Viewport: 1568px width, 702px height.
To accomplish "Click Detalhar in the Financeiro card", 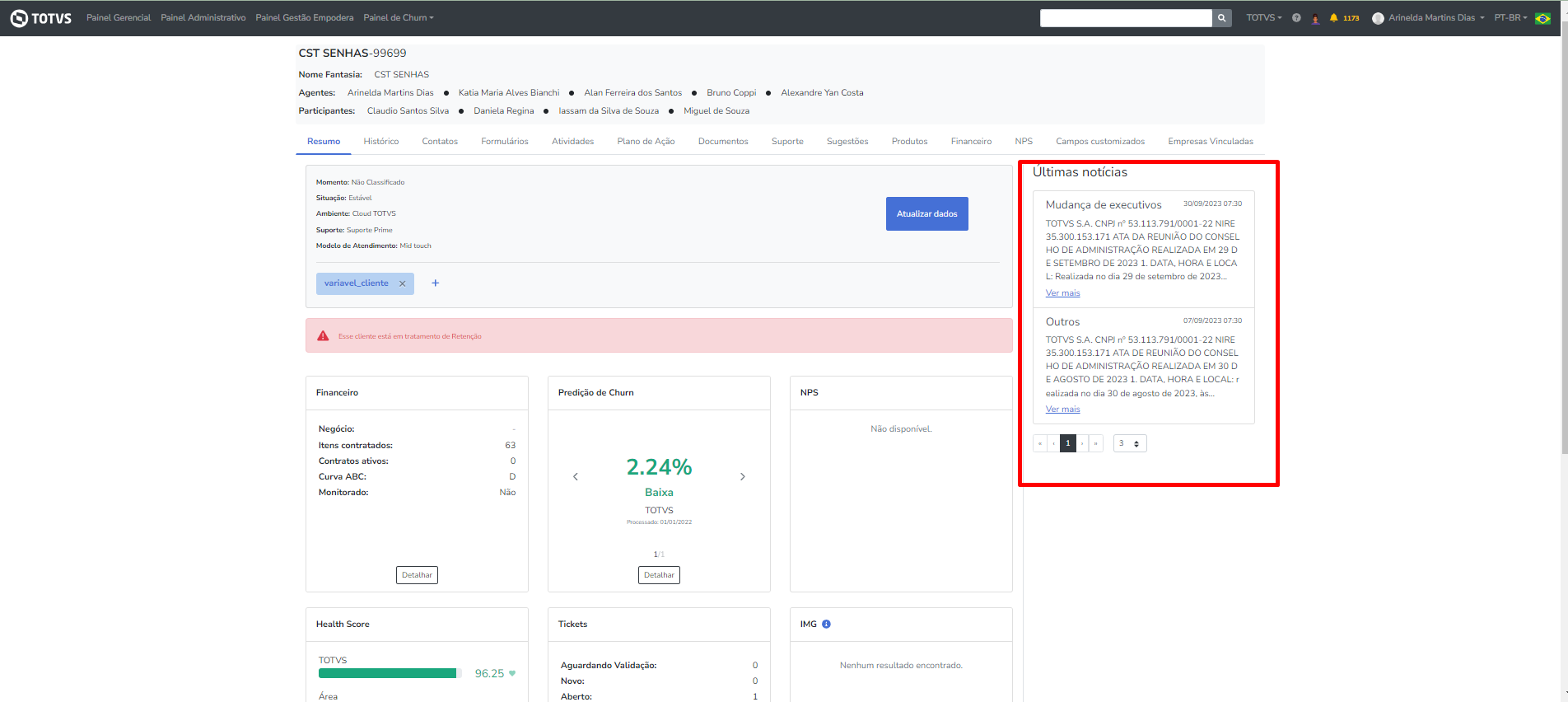I will point(417,575).
